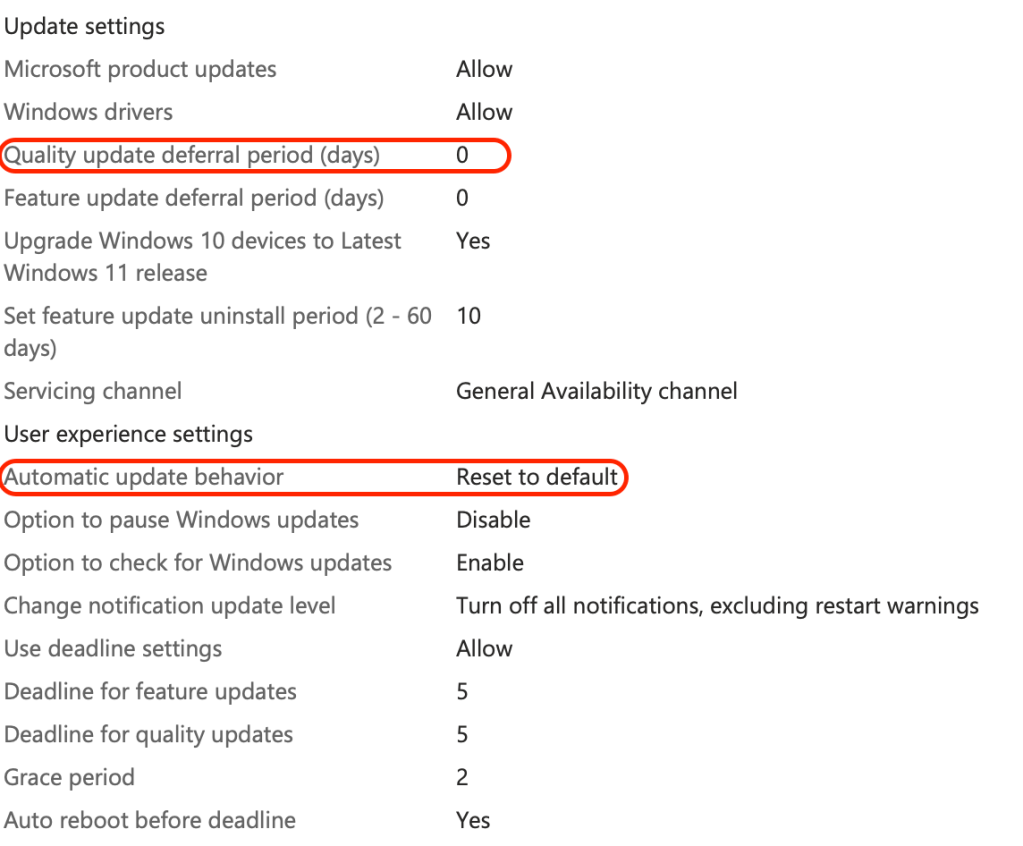This screenshot has height=846, width=1023.
Task: Click Auto reboot before deadline Yes value
Action: click(x=473, y=821)
